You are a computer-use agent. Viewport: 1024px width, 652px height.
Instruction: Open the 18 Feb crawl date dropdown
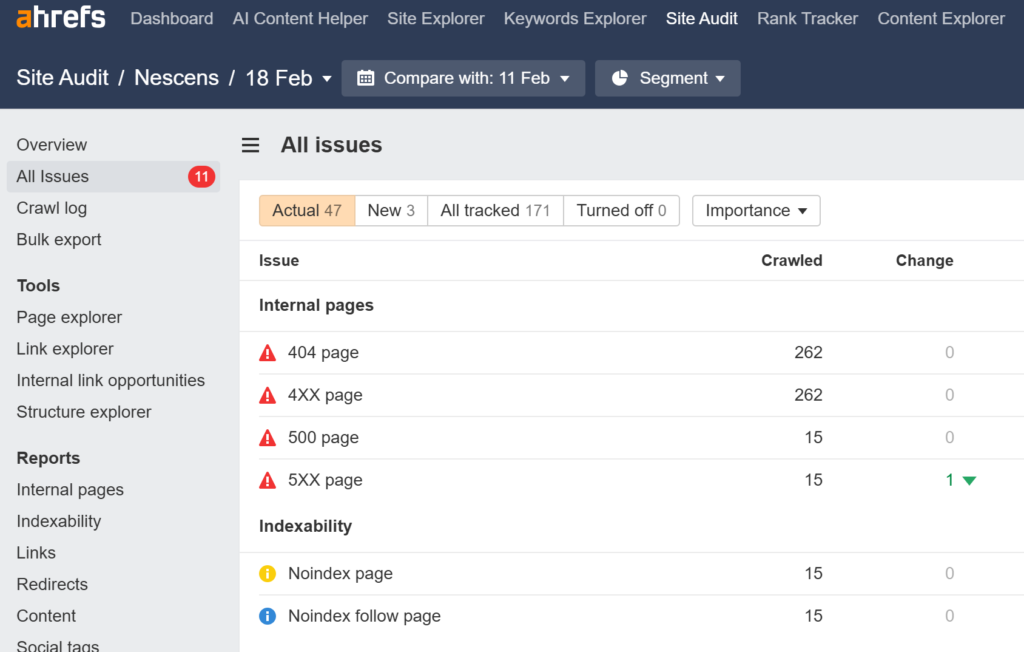click(x=289, y=78)
